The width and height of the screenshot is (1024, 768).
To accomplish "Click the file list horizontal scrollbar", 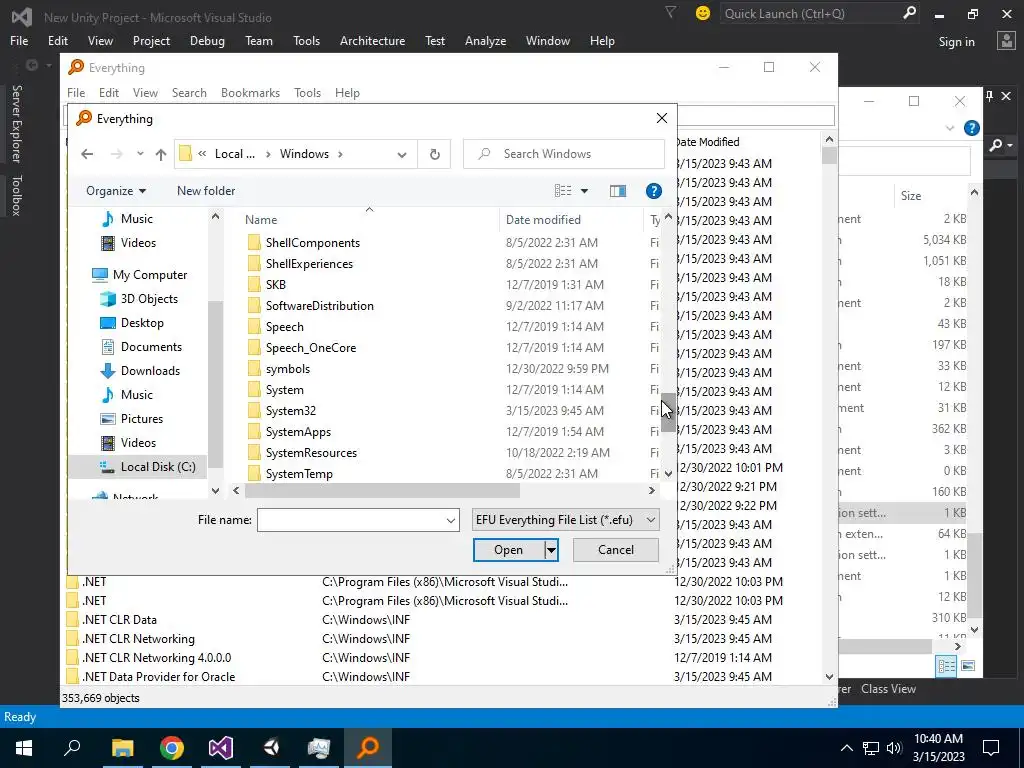I will coord(382,490).
